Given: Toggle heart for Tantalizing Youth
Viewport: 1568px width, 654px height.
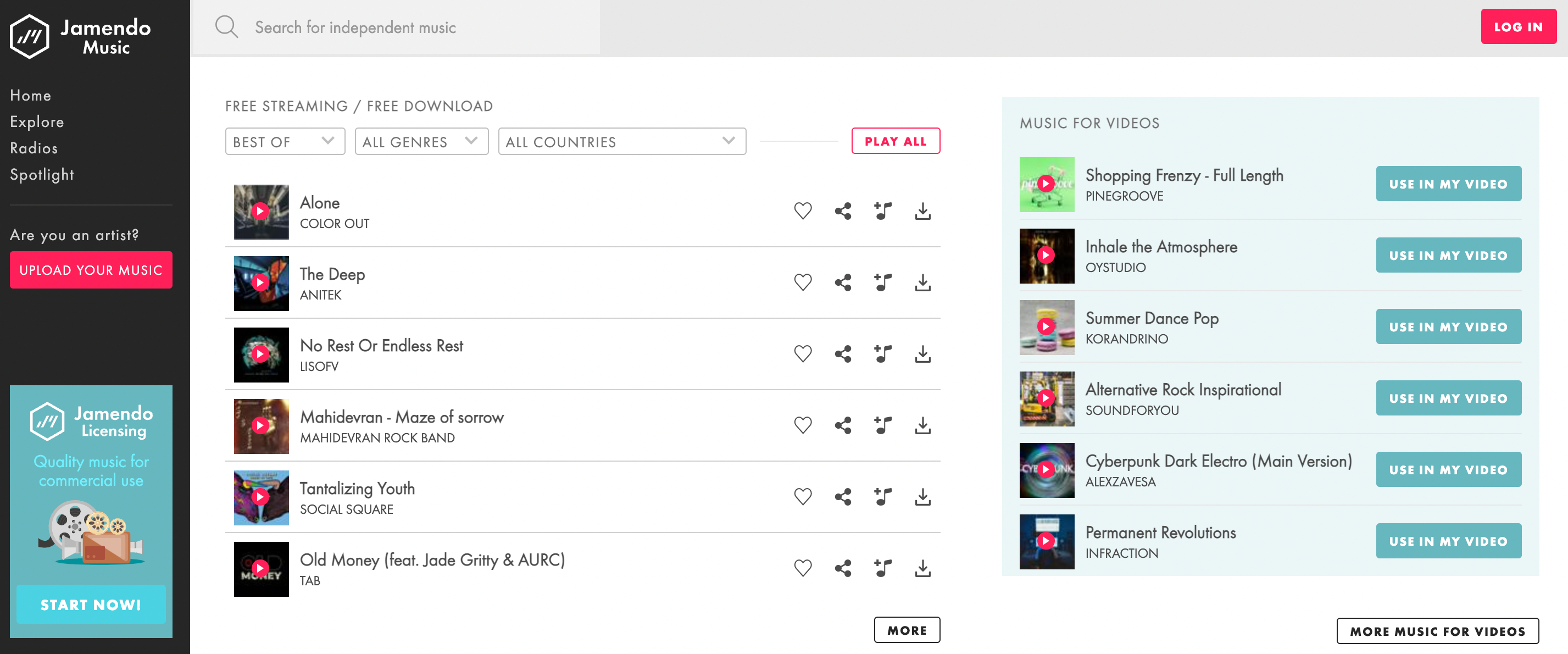Looking at the screenshot, I should click(x=803, y=496).
